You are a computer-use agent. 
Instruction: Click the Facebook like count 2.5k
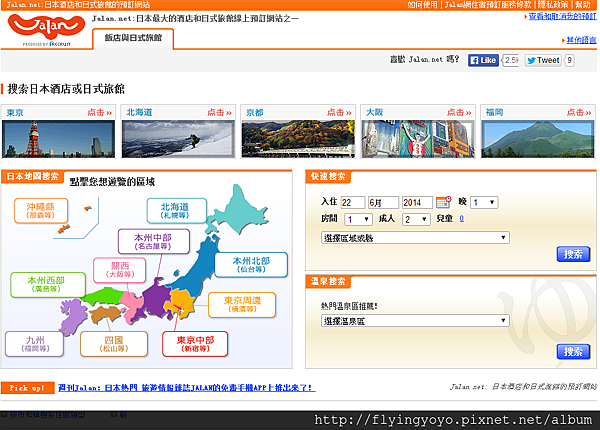coord(510,60)
